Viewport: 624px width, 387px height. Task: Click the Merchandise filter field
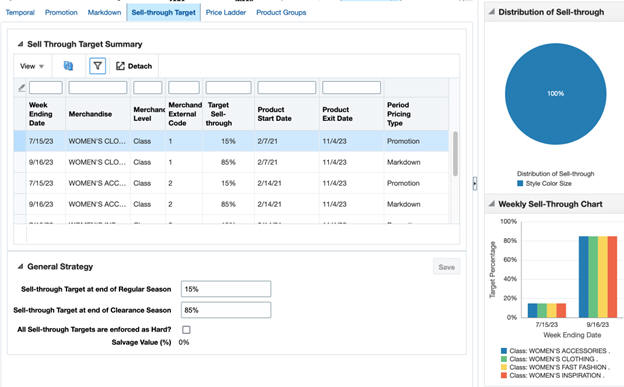98,87
